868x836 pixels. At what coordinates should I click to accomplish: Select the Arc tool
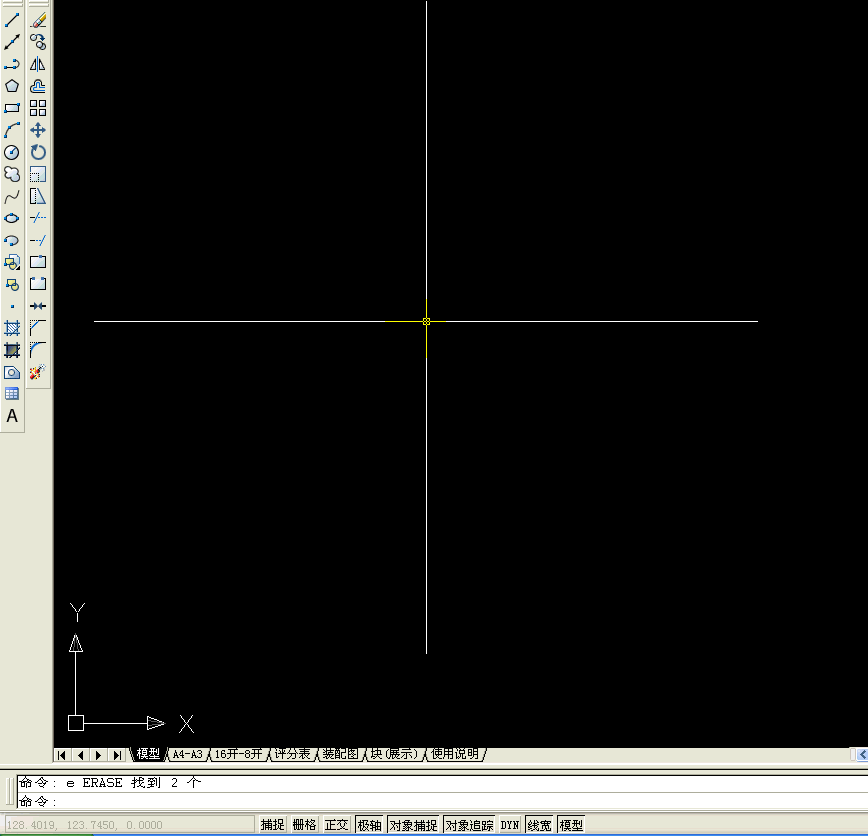tap(12, 131)
